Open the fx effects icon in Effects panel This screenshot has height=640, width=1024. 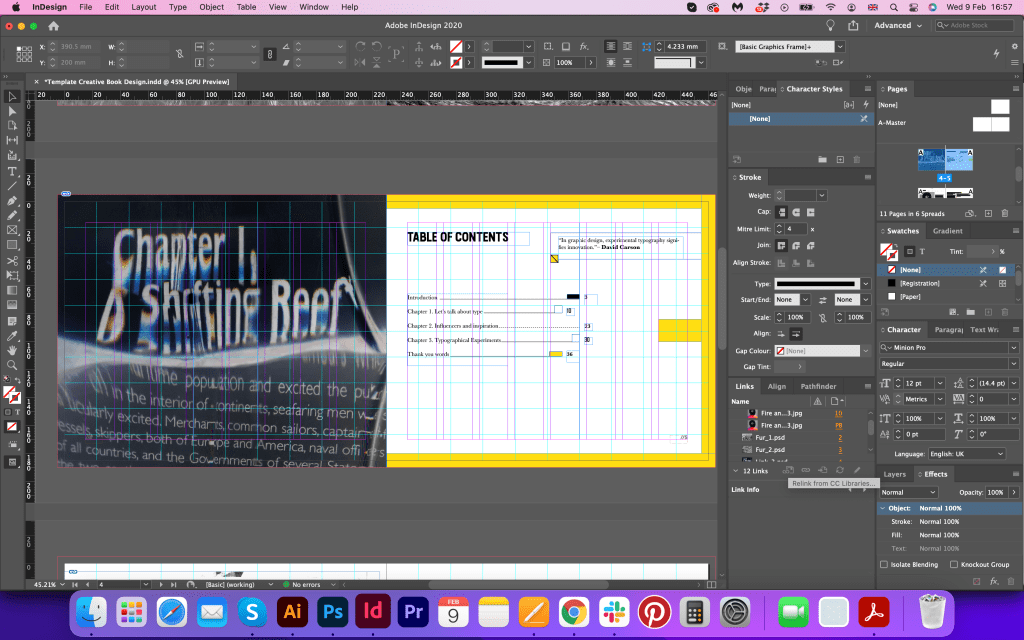[x=994, y=580]
